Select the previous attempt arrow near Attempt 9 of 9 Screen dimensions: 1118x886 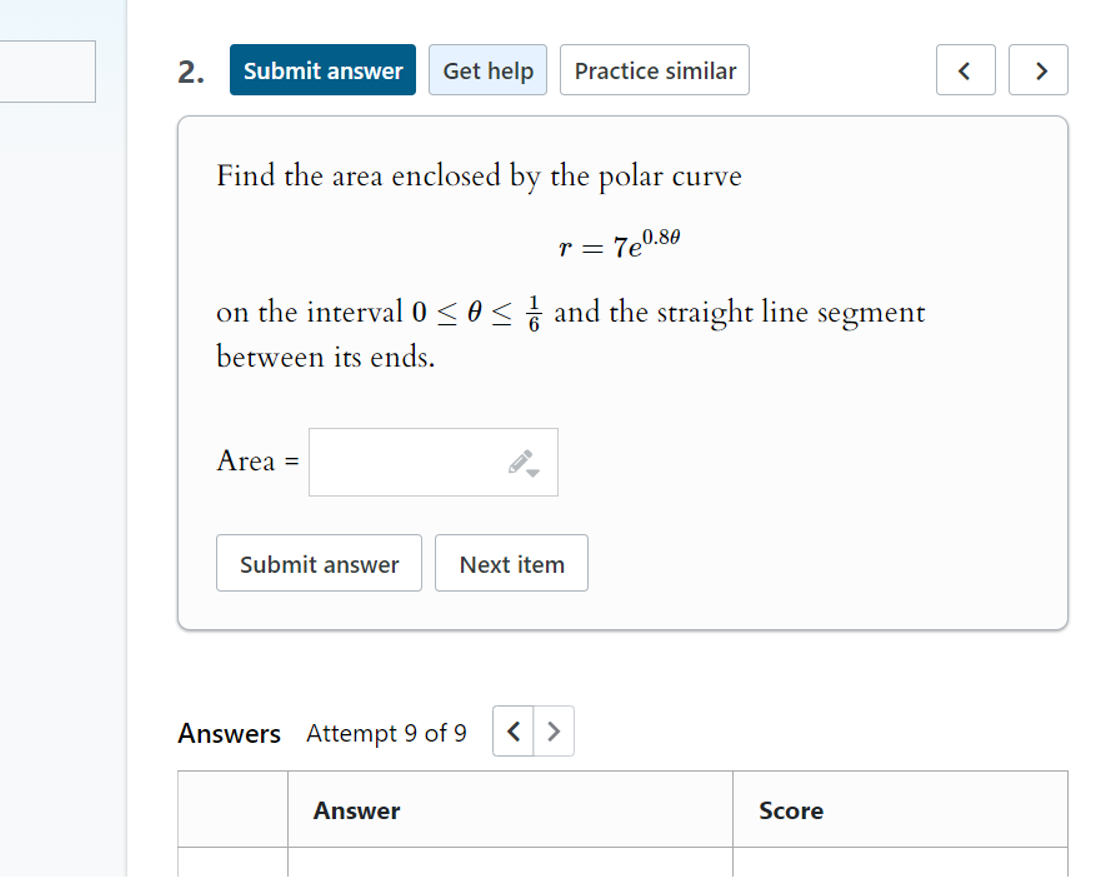(x=513, y=731)
